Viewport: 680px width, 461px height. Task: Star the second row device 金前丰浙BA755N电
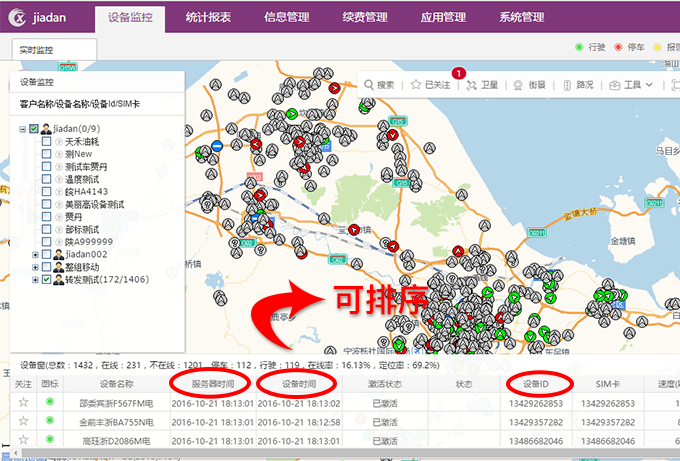point(22,423)
